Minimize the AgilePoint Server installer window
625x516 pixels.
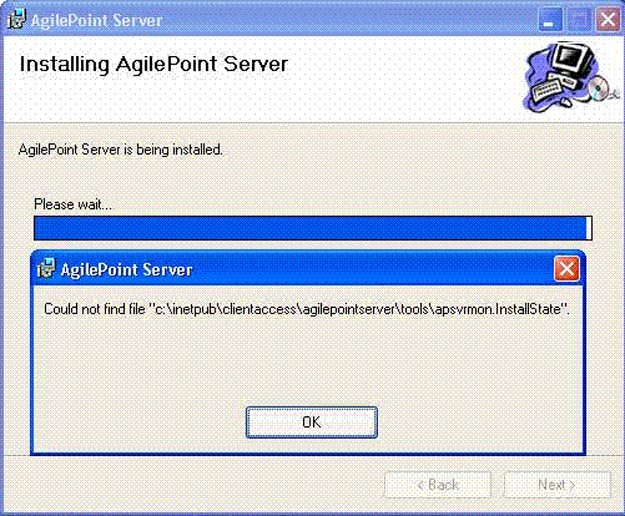551,19
